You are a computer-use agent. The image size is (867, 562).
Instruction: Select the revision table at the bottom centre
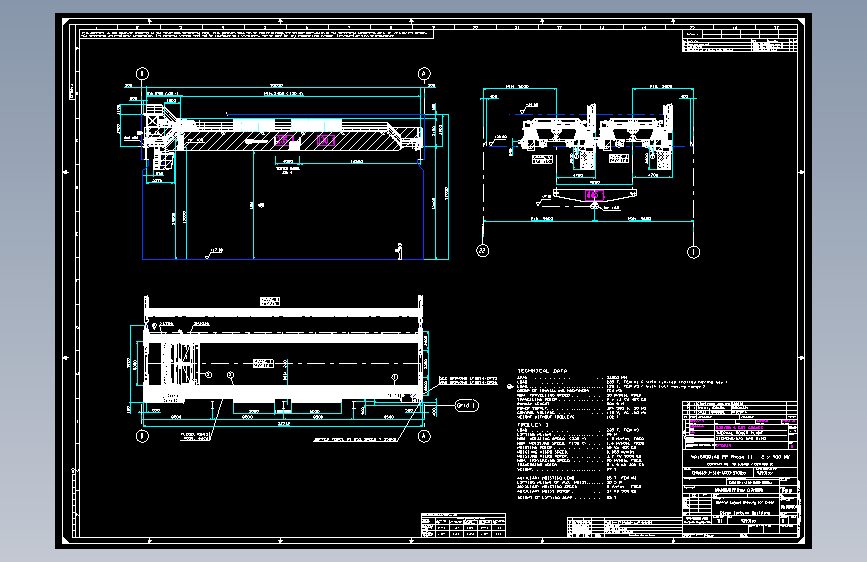click(463, 525)
